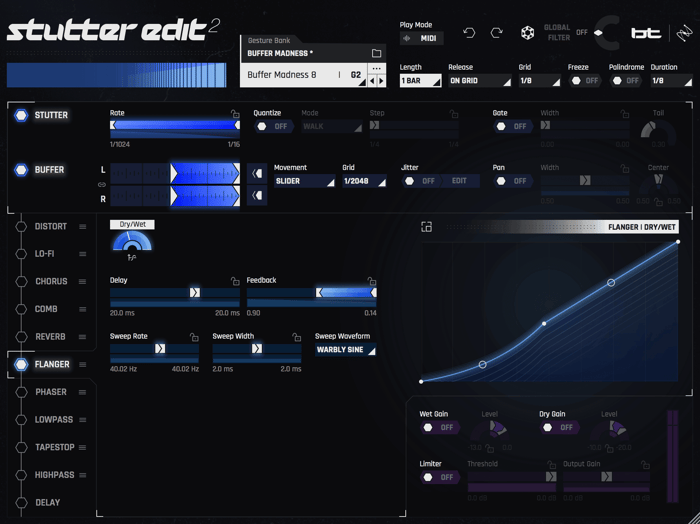Viewport: 700px width, 524px height.
Task: Select the Chorus effect module
Action: [x=51, y=282]
